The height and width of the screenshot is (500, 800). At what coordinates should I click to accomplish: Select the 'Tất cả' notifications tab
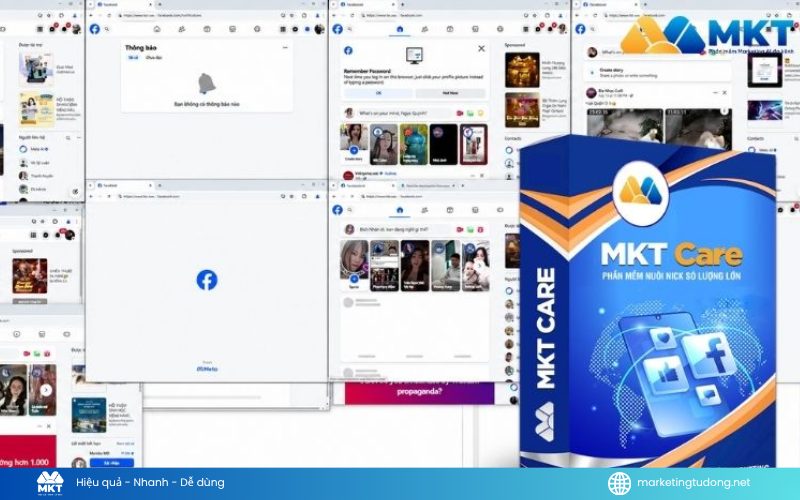[x=133, y=58]
